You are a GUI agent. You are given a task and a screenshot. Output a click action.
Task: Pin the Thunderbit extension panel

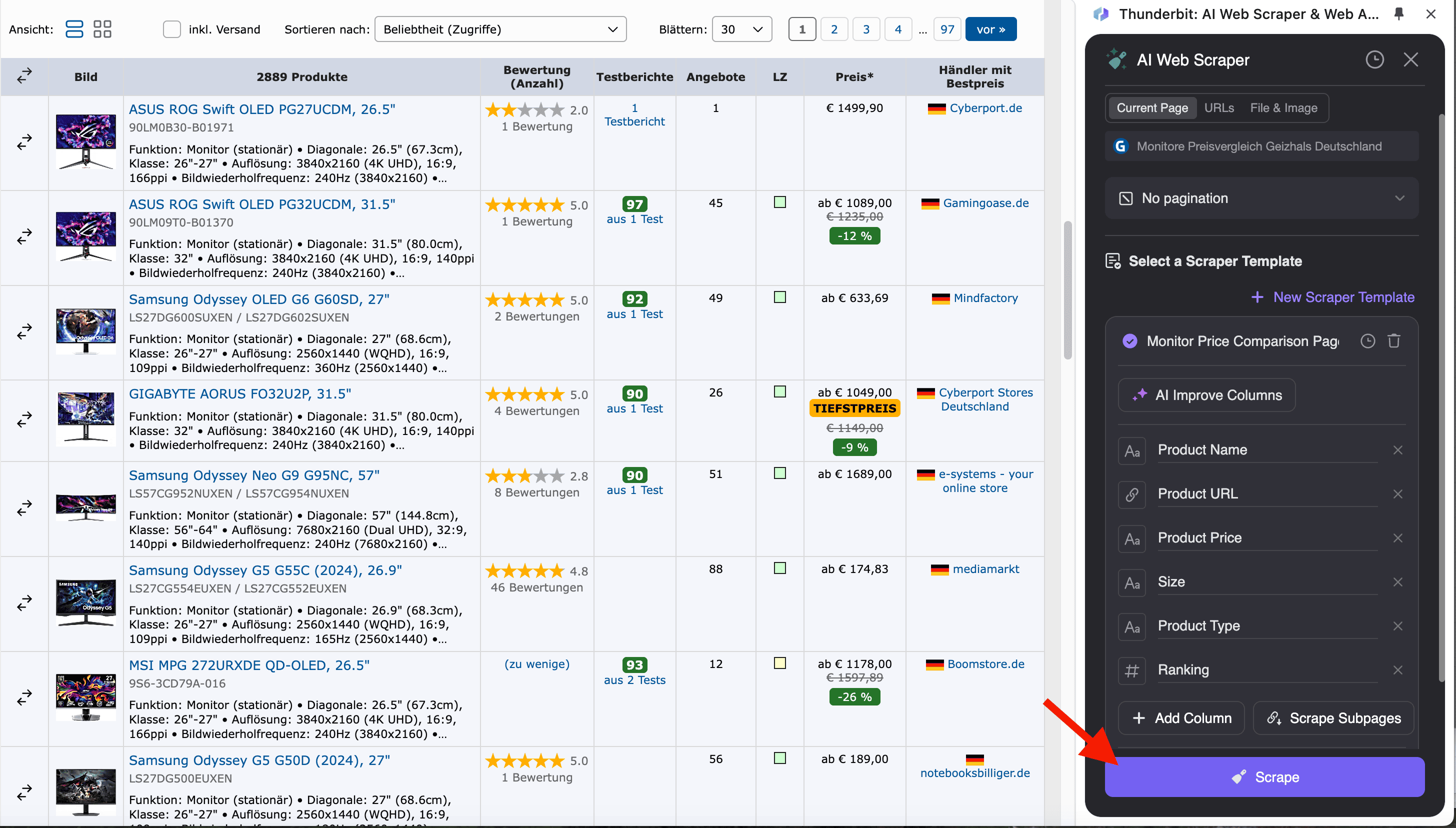click(x=1399, y=13)
